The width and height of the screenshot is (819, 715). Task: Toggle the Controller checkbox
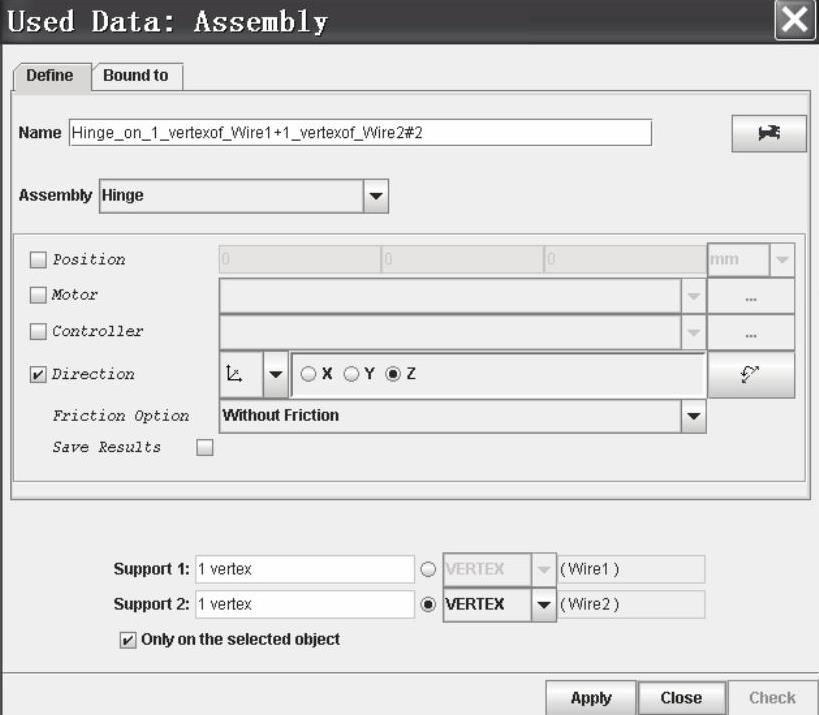(x=38, y=332)
